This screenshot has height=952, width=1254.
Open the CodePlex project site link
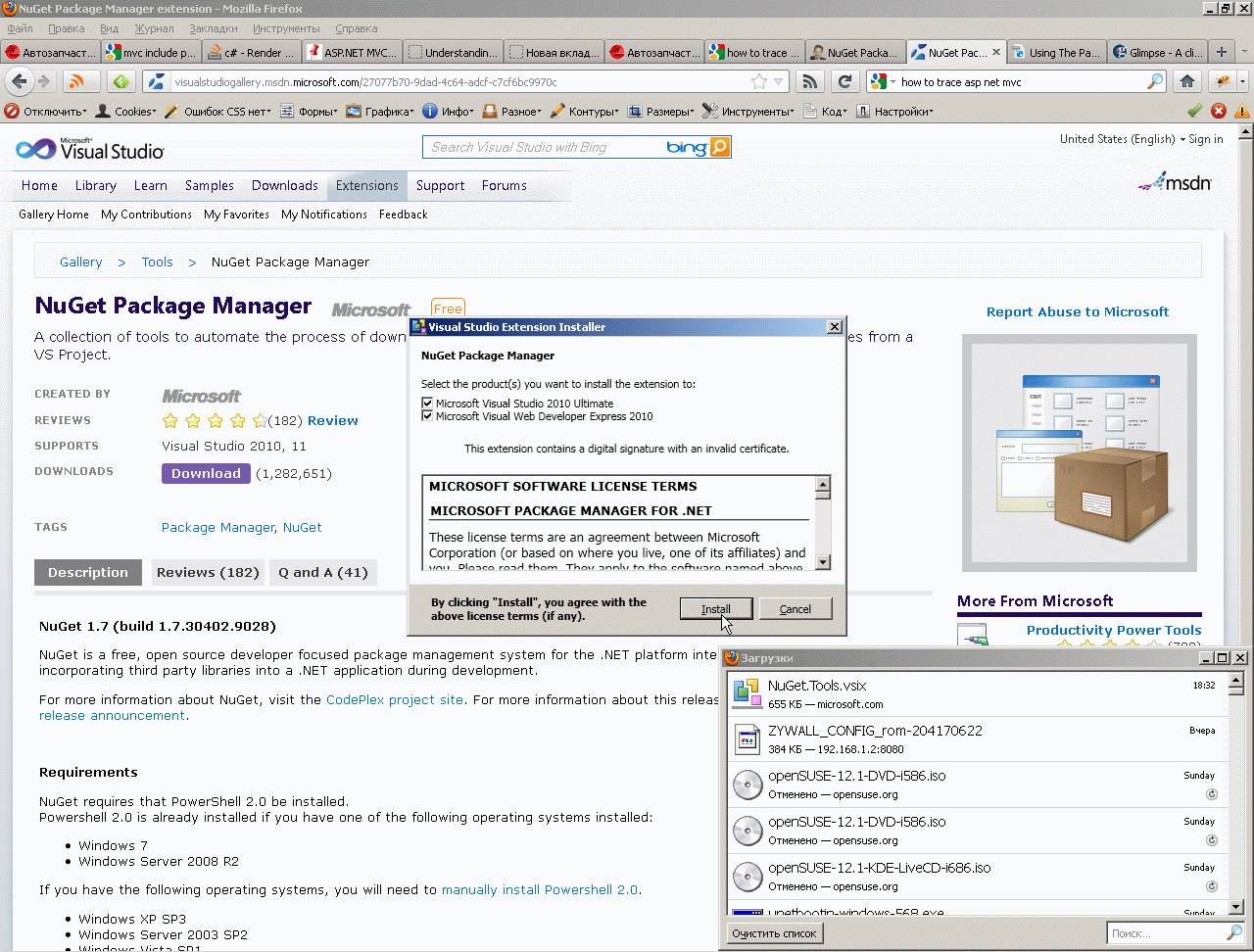coord(395,700)
